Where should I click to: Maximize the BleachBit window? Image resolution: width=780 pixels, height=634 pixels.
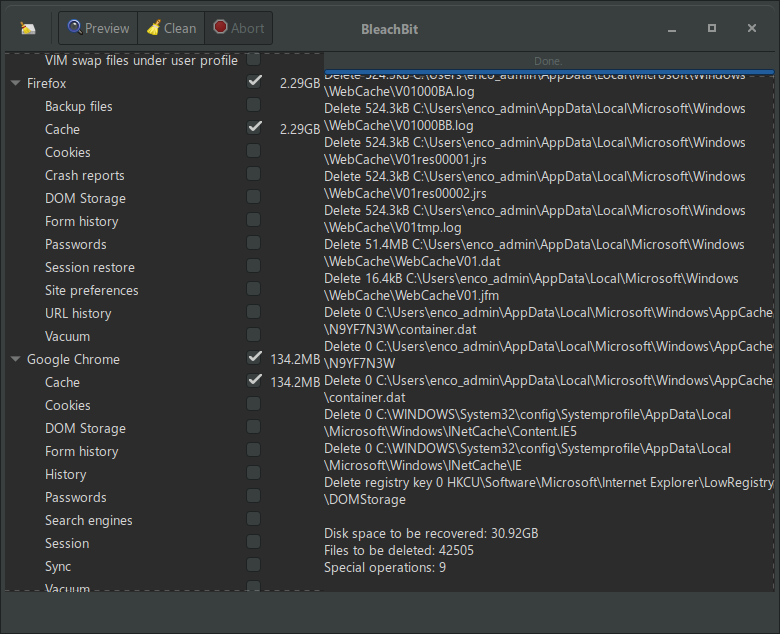tap(711, 28)
